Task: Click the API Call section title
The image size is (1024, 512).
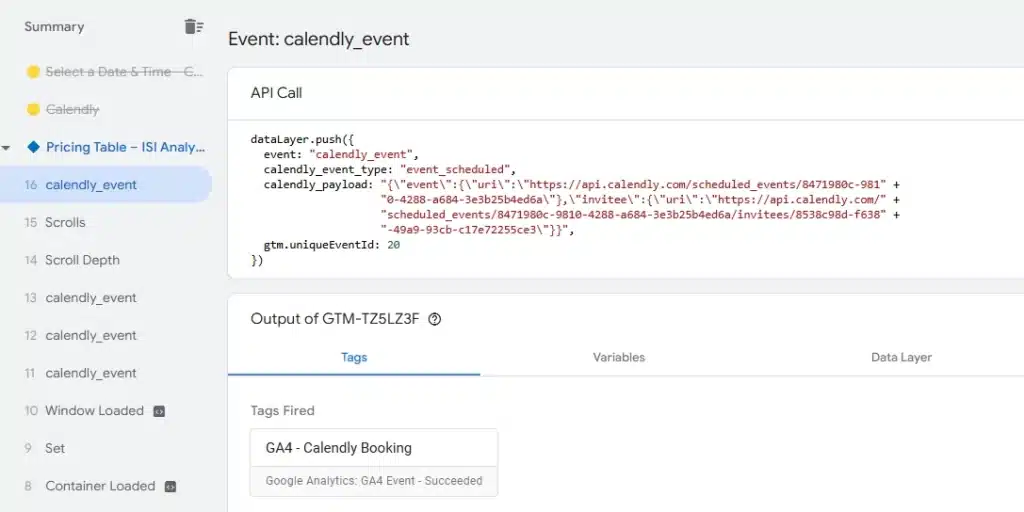Action: click(x=276, y=93)
